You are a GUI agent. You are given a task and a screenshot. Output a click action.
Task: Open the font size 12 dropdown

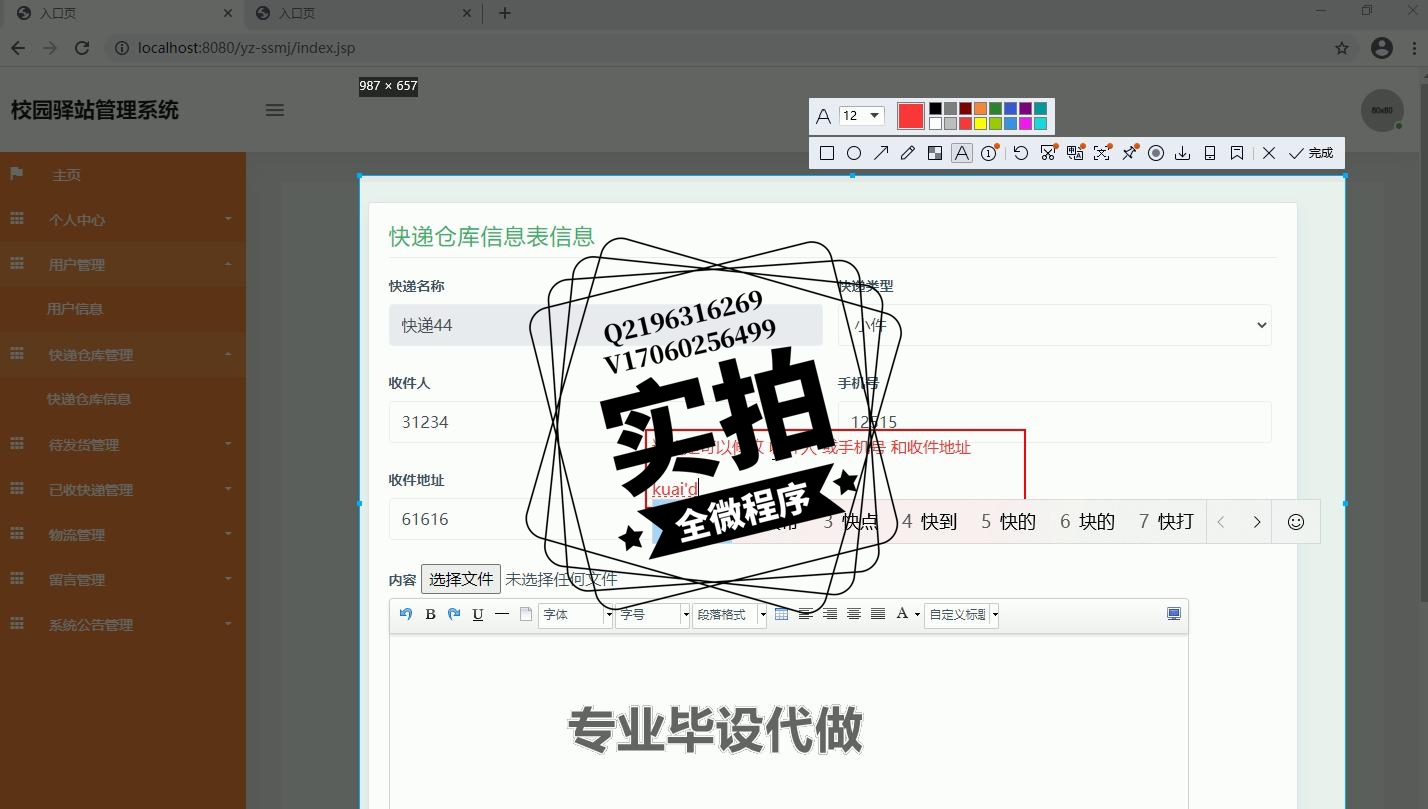point(861,116)
